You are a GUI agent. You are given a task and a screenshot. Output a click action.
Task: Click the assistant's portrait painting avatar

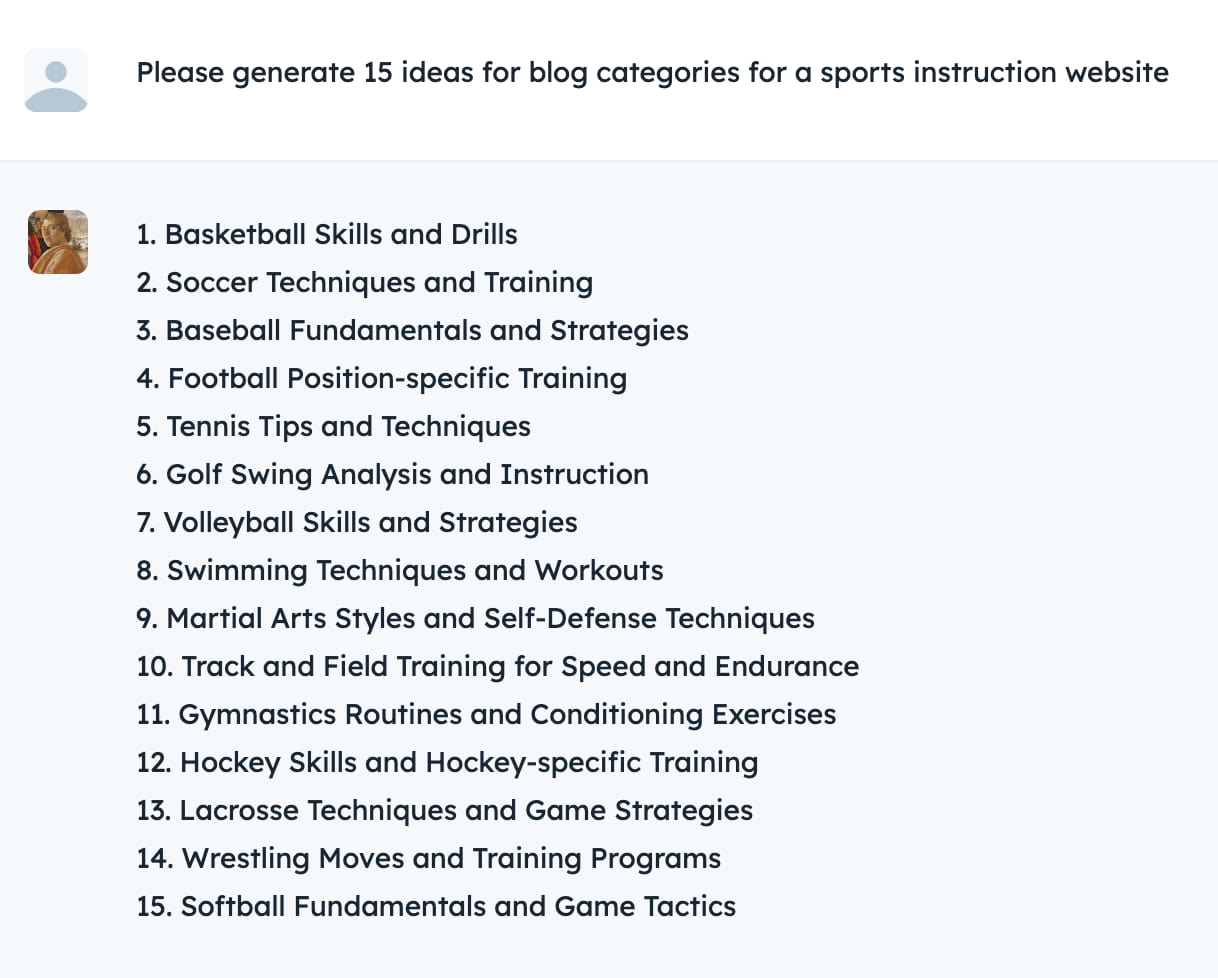(58, 242)
